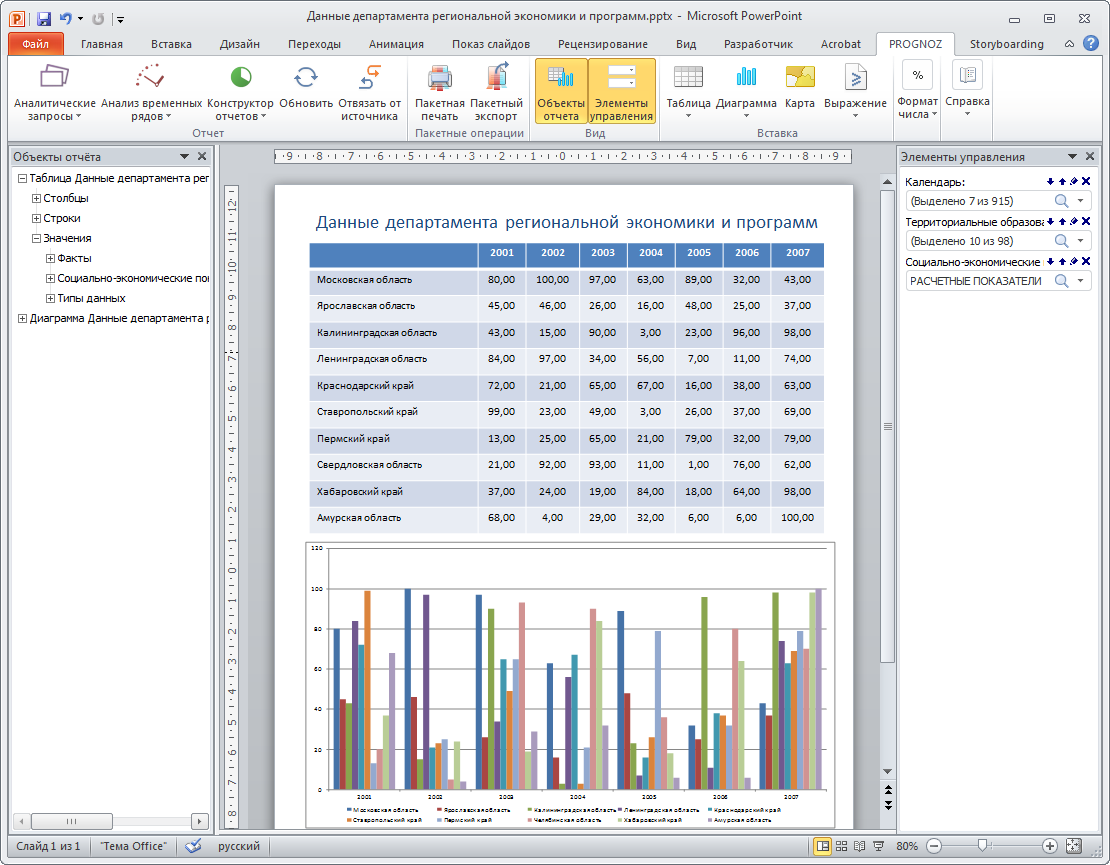Image resolution: width=1110 pixels, height=865 pixels.
Task: Click the Файл button
Action: click(36, 44)
